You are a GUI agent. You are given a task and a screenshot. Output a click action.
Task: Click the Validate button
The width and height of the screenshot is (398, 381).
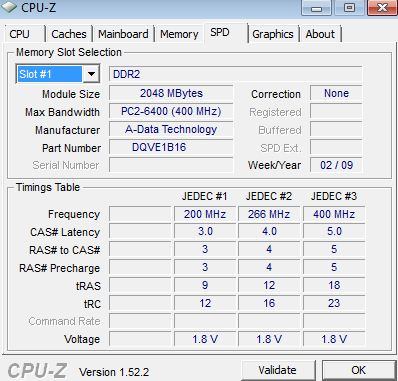277,370
